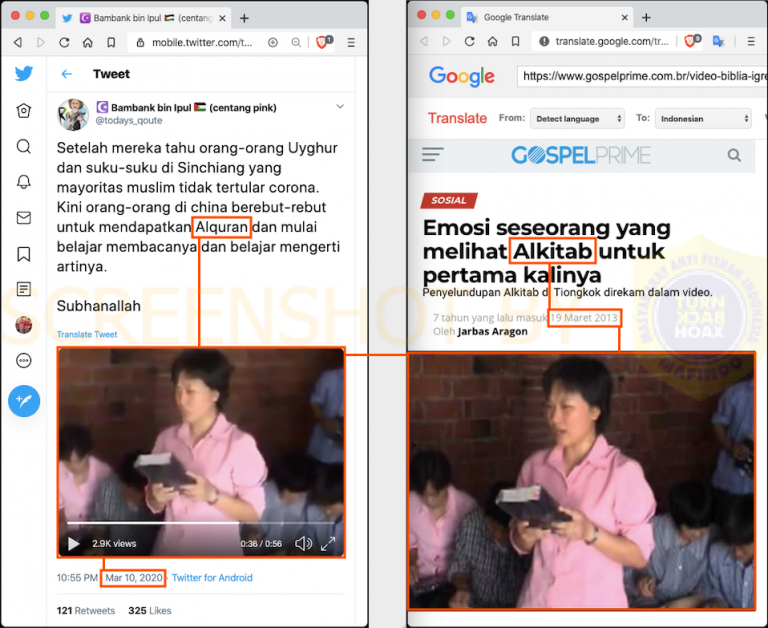Open Twitter Explore search icon in sidebar
This screenshot has width=768, height=628.
click(x=24, y=146)
